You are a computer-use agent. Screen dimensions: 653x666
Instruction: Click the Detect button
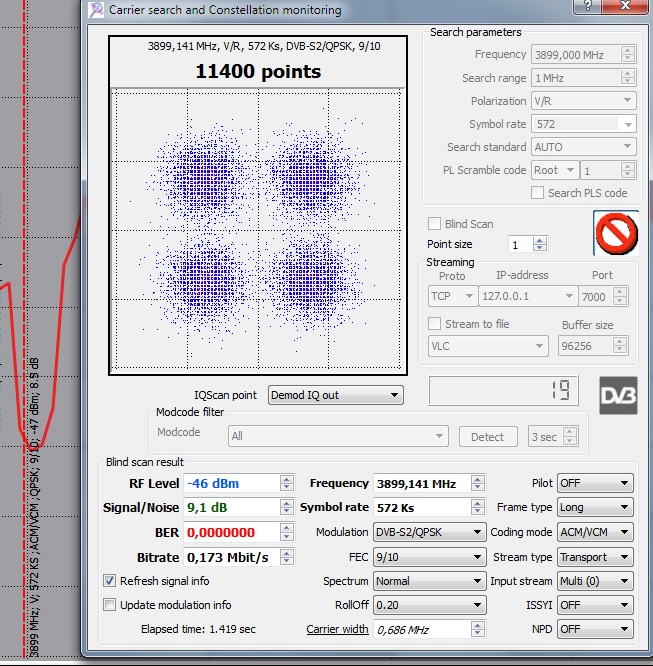(x=488, y=437)
